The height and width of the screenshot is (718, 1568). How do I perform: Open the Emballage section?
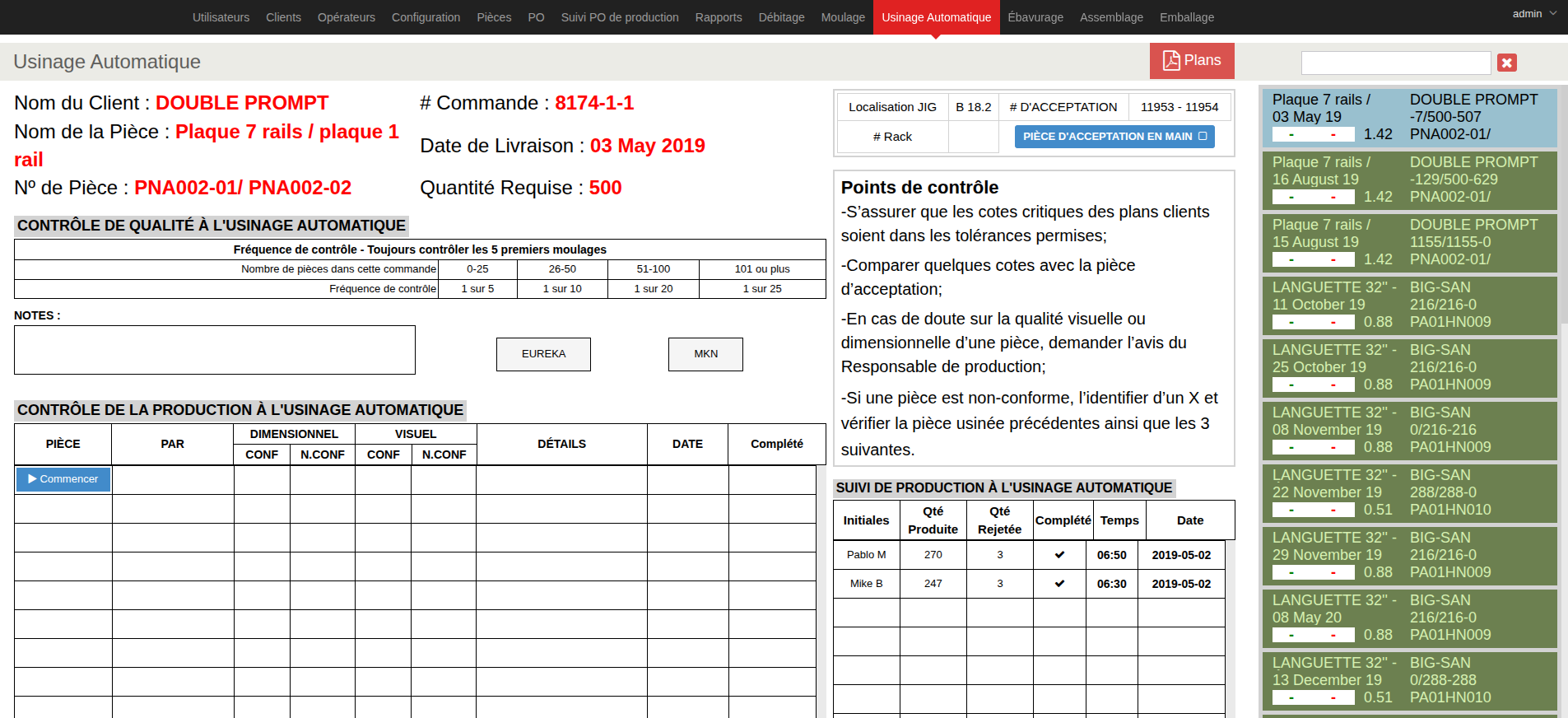(x=1187, y=17)
